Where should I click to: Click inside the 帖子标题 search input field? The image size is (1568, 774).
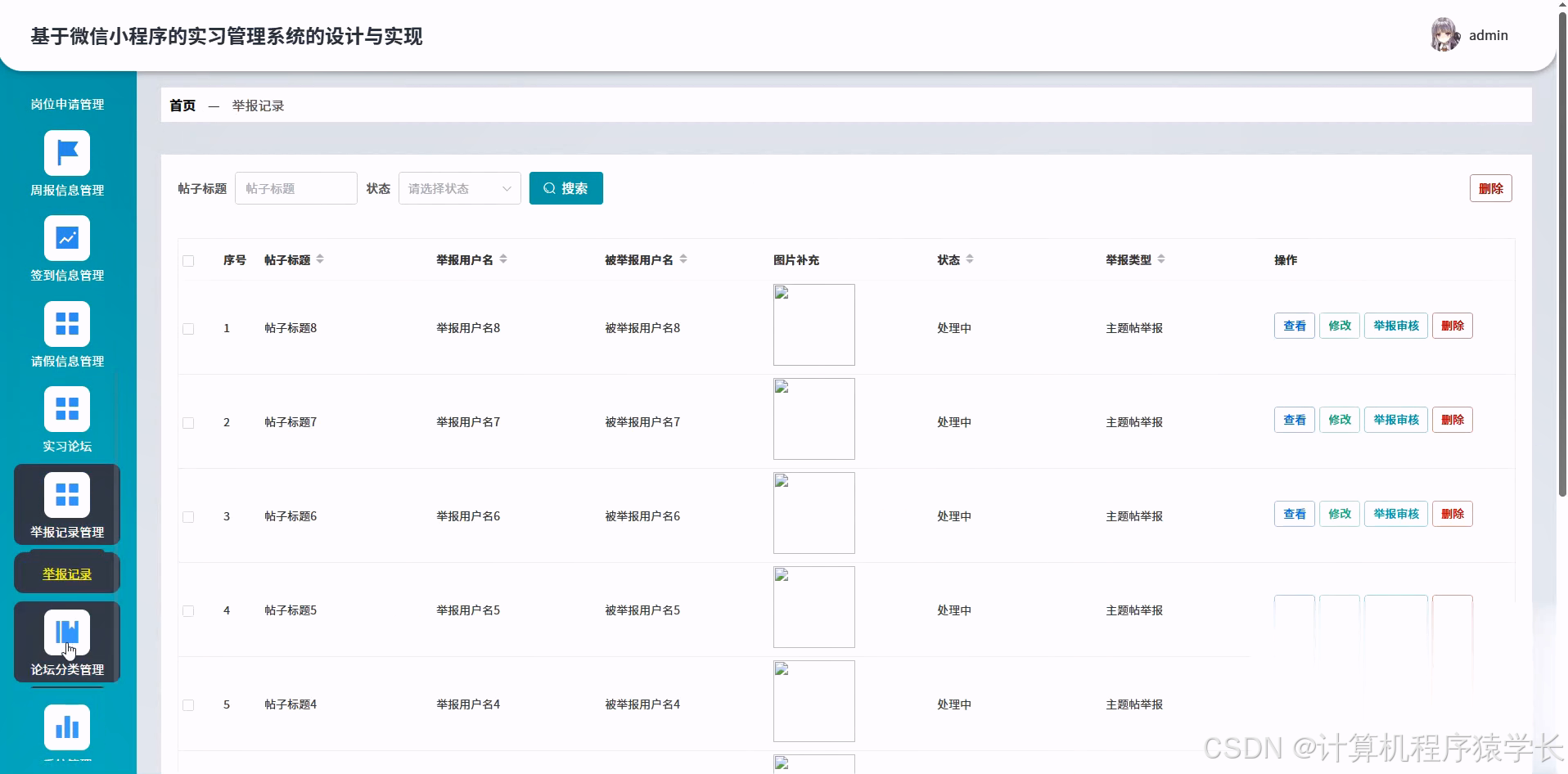(295, 188)
